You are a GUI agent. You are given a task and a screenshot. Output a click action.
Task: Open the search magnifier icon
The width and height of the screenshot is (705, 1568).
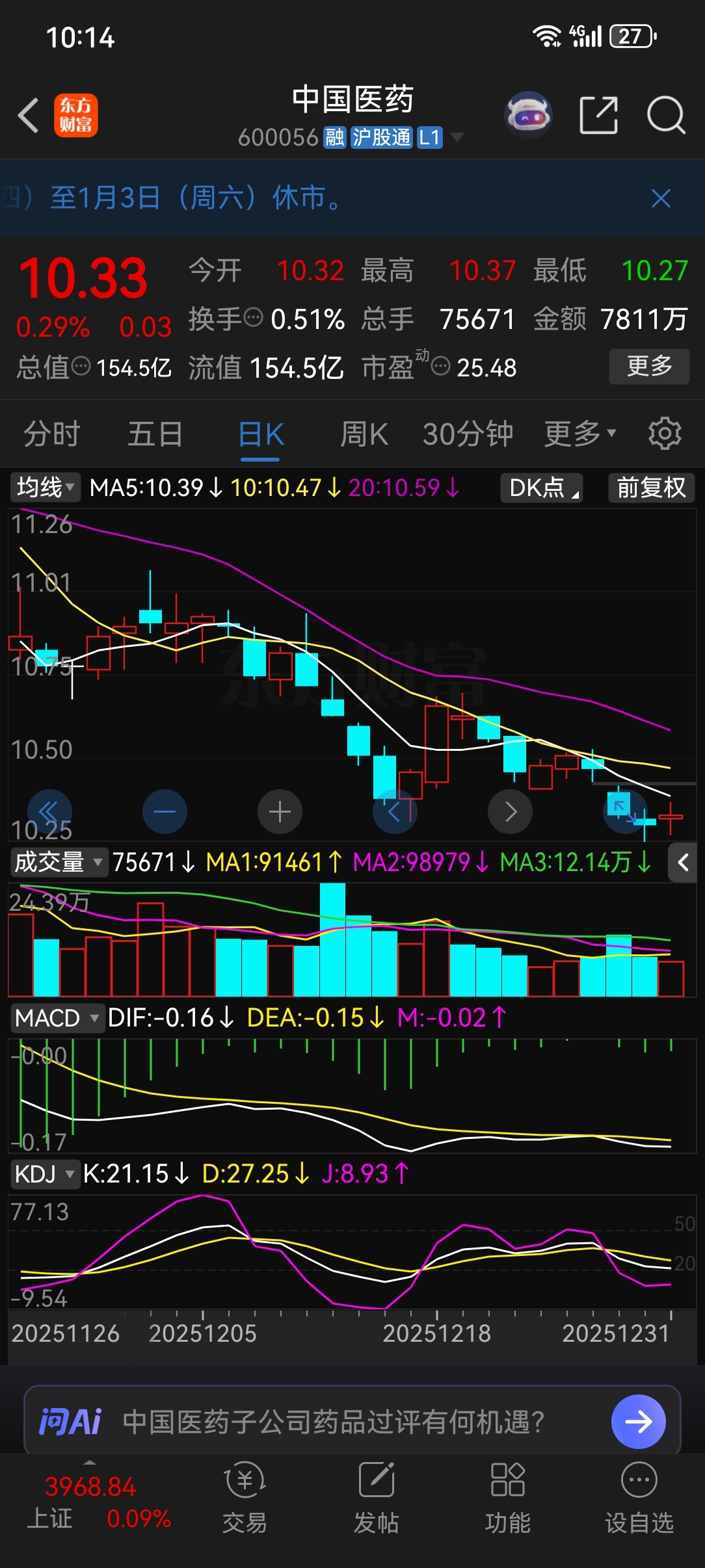[666, 116]
